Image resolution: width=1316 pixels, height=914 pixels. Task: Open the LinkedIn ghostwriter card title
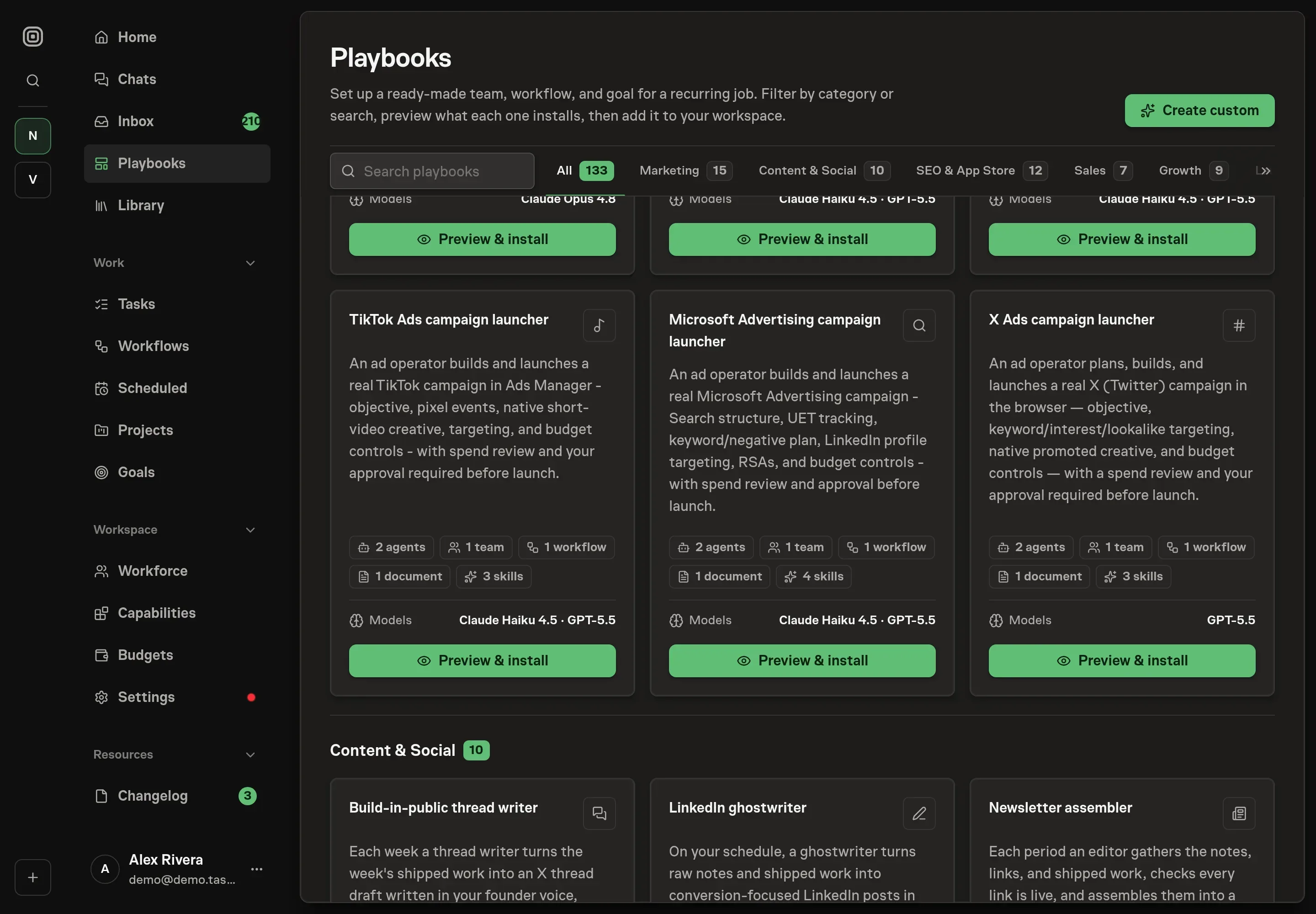tap(737, 808)
